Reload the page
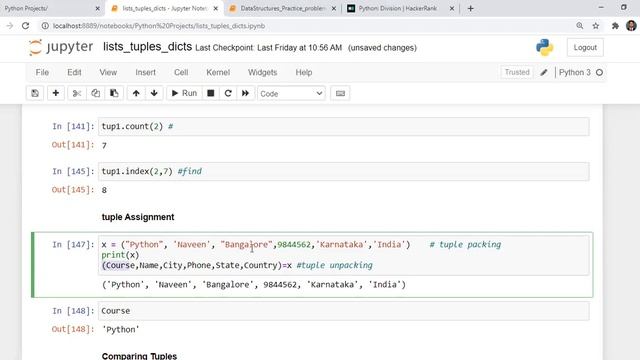 pos(25,26)
